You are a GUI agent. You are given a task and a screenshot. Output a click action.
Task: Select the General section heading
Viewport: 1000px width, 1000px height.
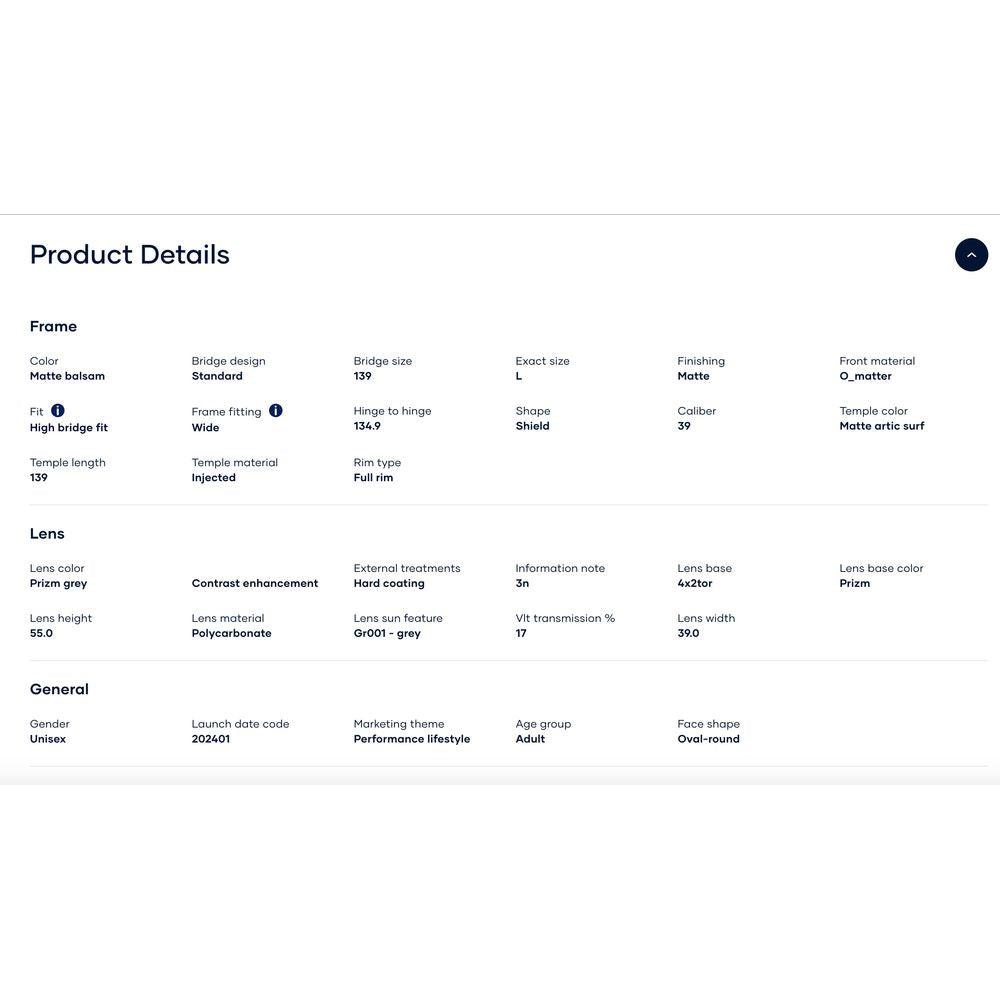[x=59, y=690]
